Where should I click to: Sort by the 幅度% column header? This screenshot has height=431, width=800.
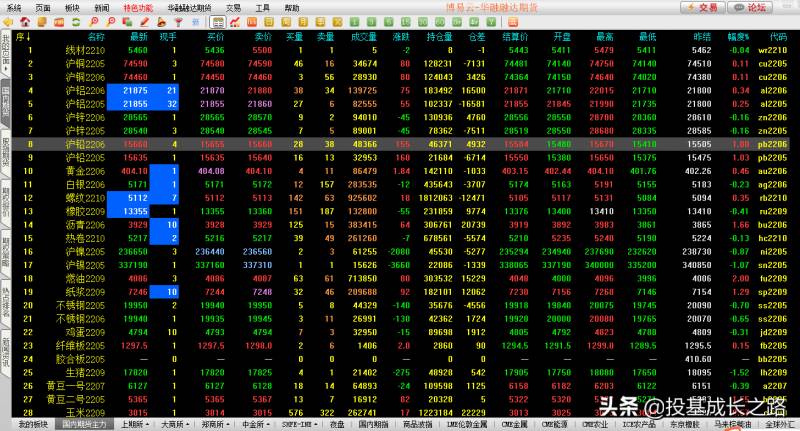tap(738, 37)
